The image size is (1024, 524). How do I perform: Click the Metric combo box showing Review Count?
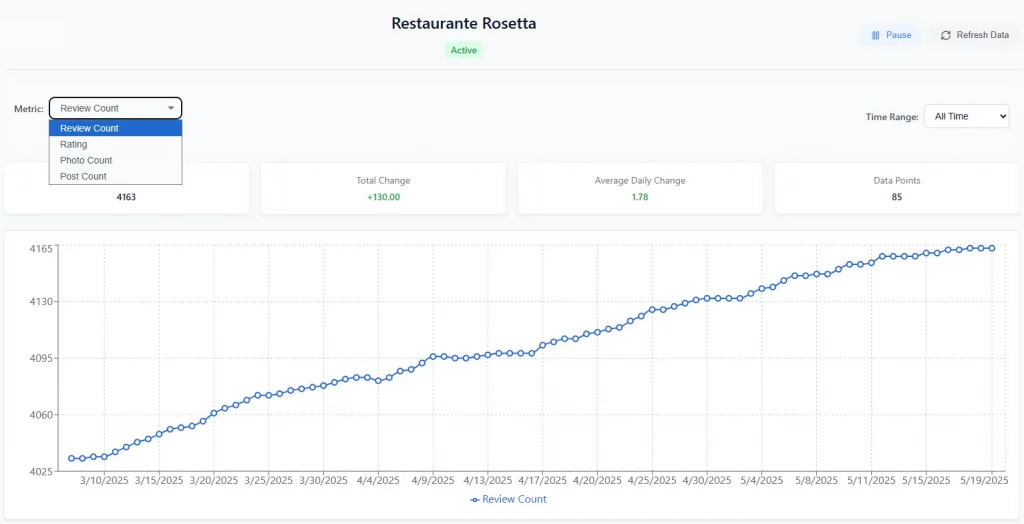116,108
